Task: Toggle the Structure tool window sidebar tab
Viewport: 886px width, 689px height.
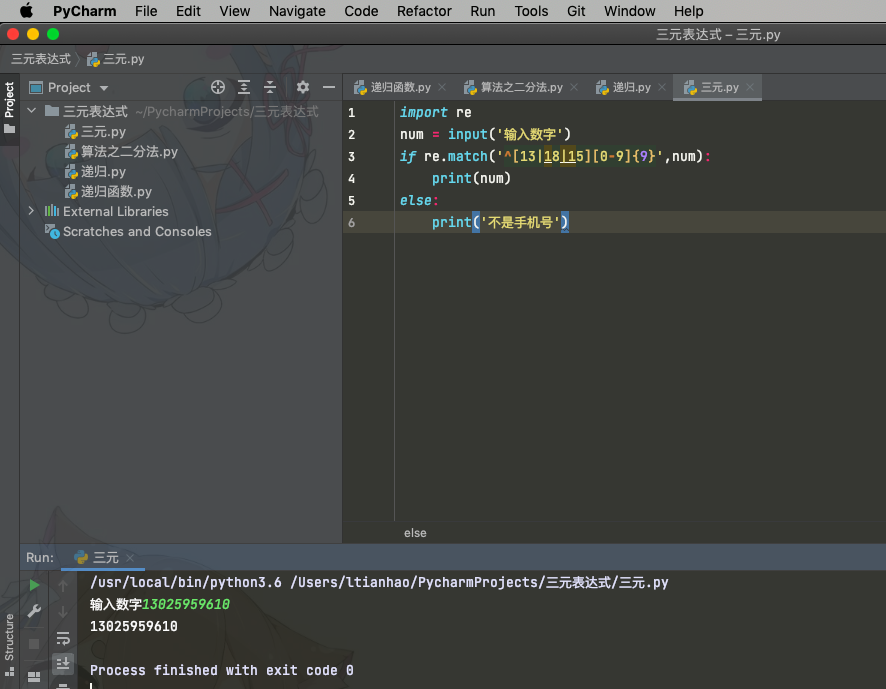Action: click(x=10, y=644)
